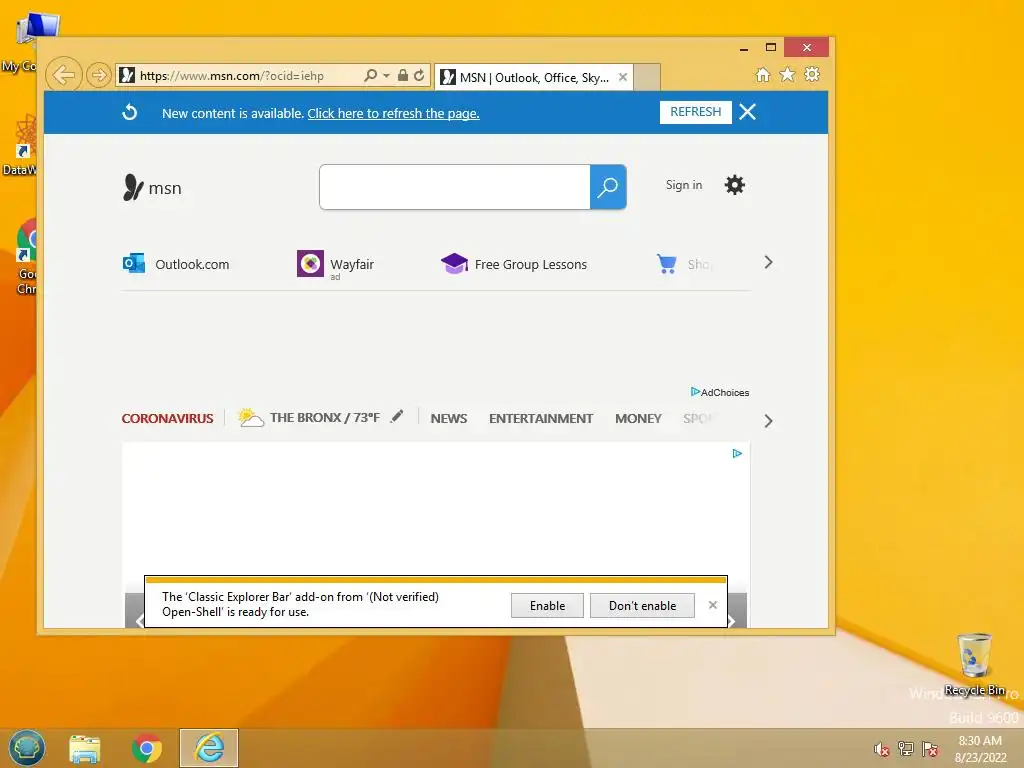Open the Outlook.com shortcut

(176, 264)
